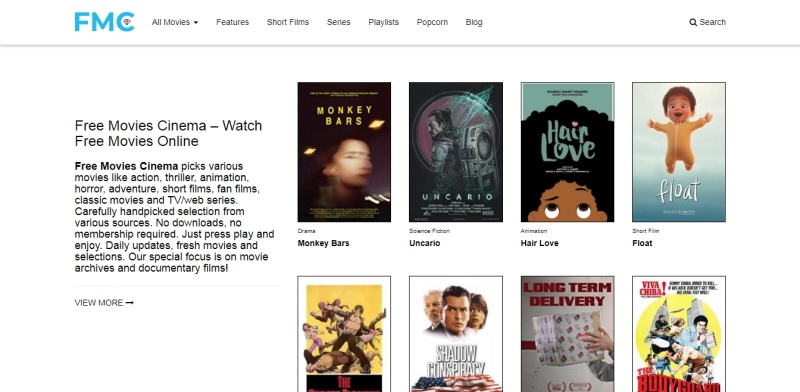Select the Short Film genre label

[x=645, y=231]
